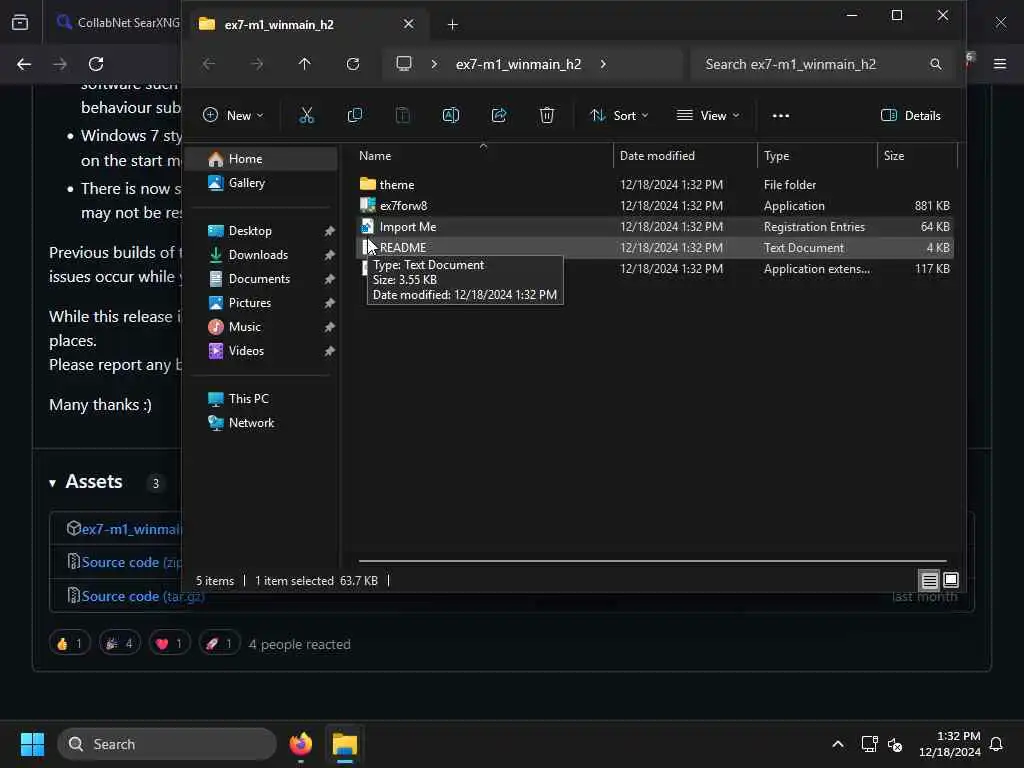
Task: Open the notifications bell
Action: tap(996, 744)
